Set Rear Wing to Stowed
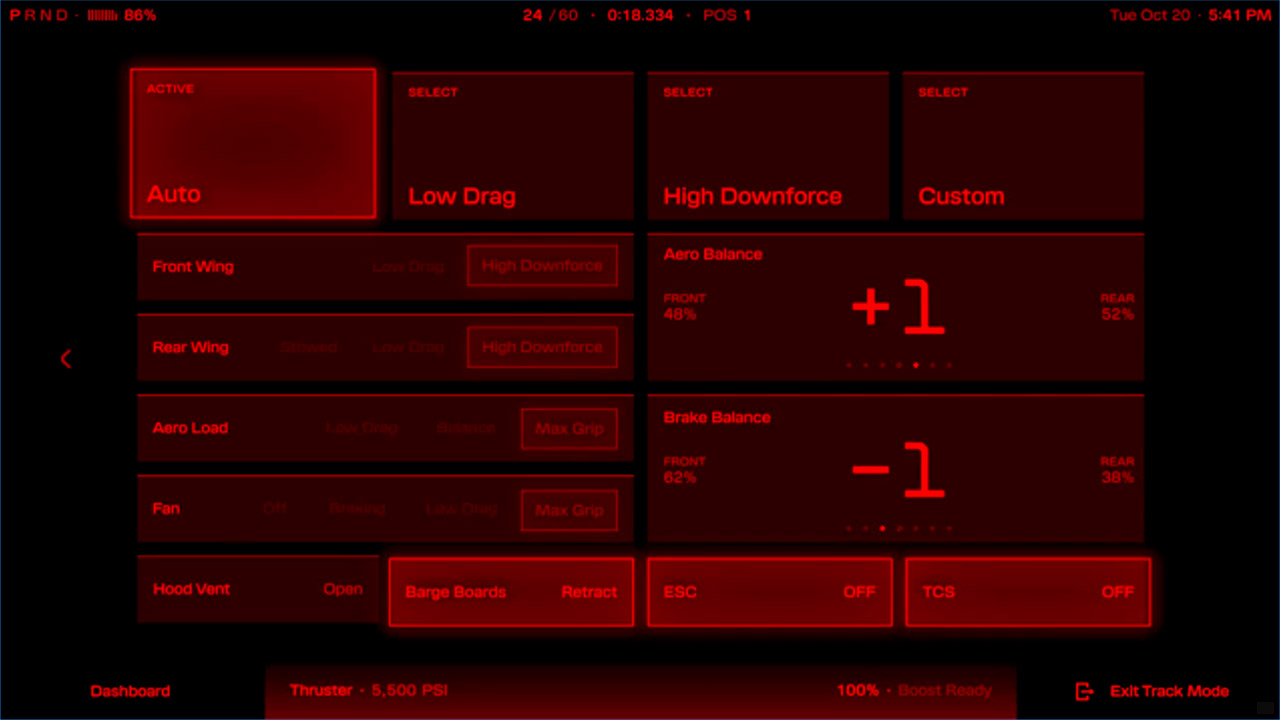Viewport: 1280px width, 720px height. click(308, 347)
